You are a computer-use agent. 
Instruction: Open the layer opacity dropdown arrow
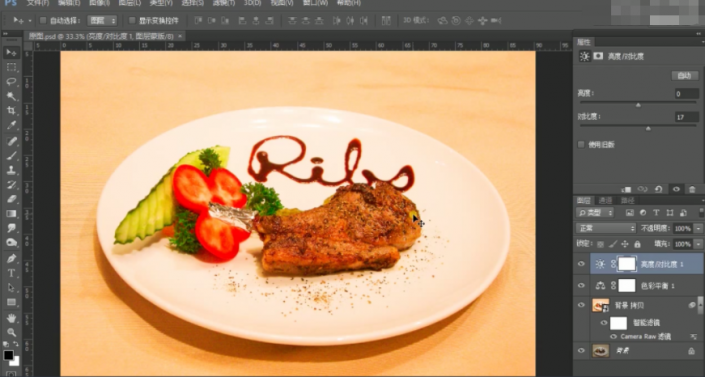[x=698, y=229]
